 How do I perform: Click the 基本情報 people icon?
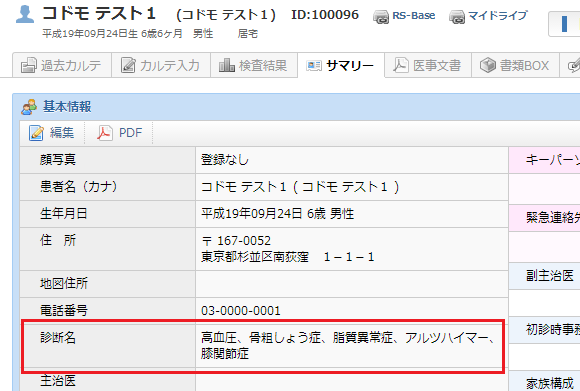click(29, 107)
